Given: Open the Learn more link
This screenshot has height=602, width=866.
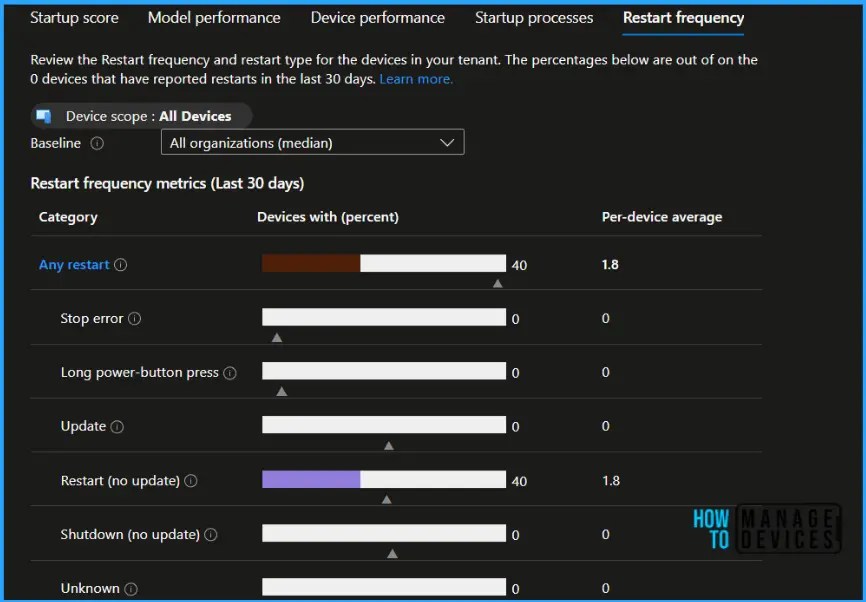Looking at the screenshot, I should 416,78.
